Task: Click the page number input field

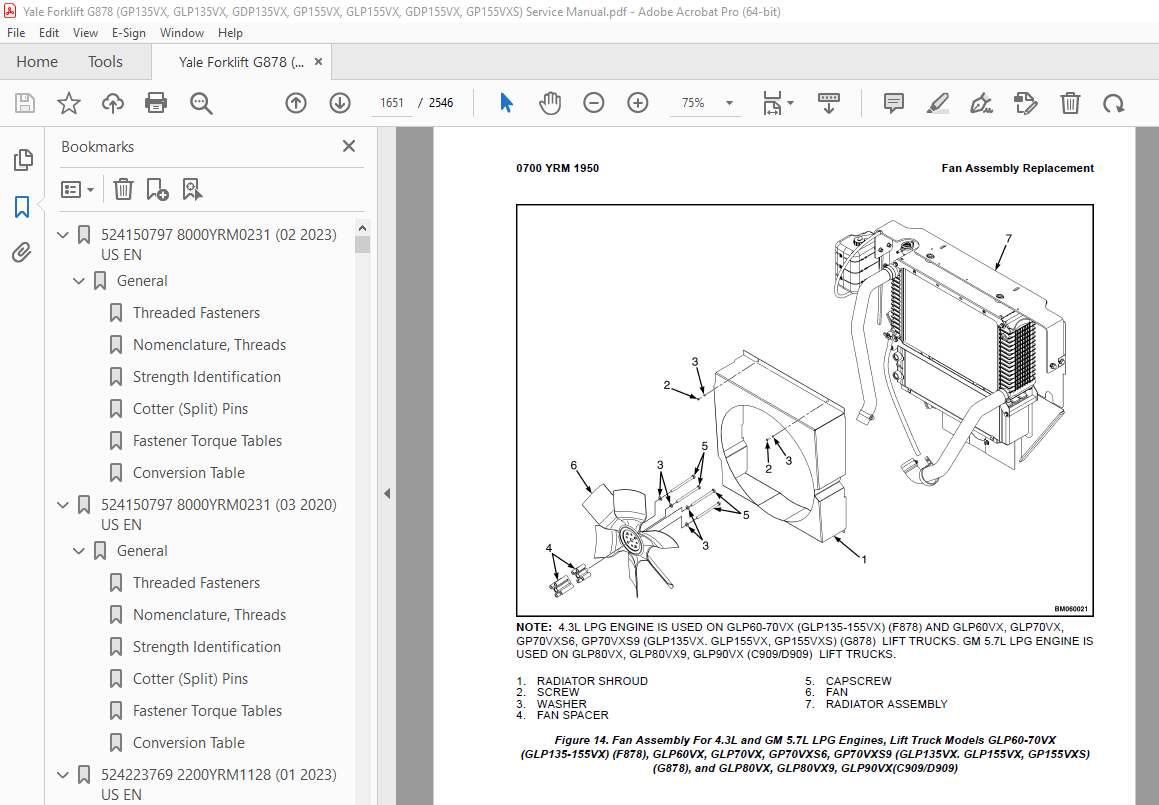Action: [x=392, y=103]
